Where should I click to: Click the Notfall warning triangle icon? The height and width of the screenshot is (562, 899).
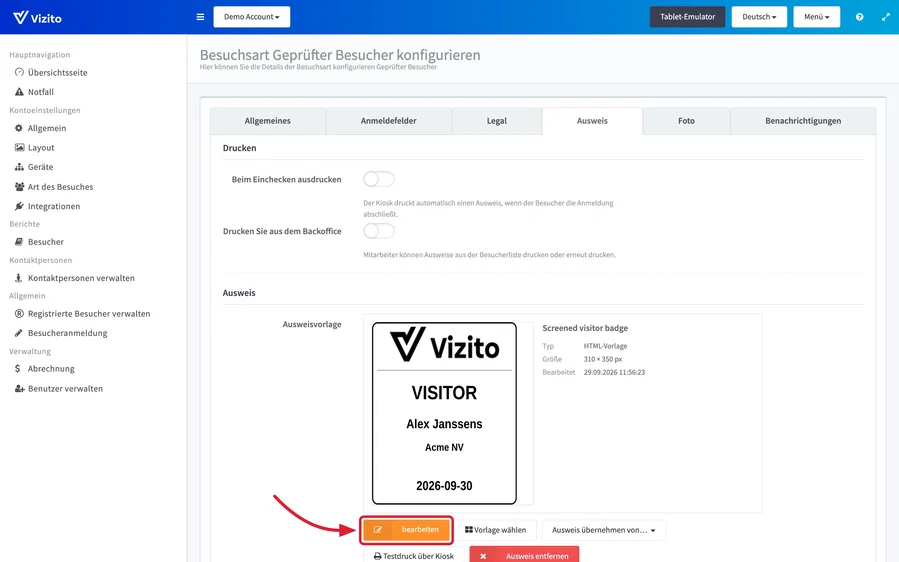19,92
